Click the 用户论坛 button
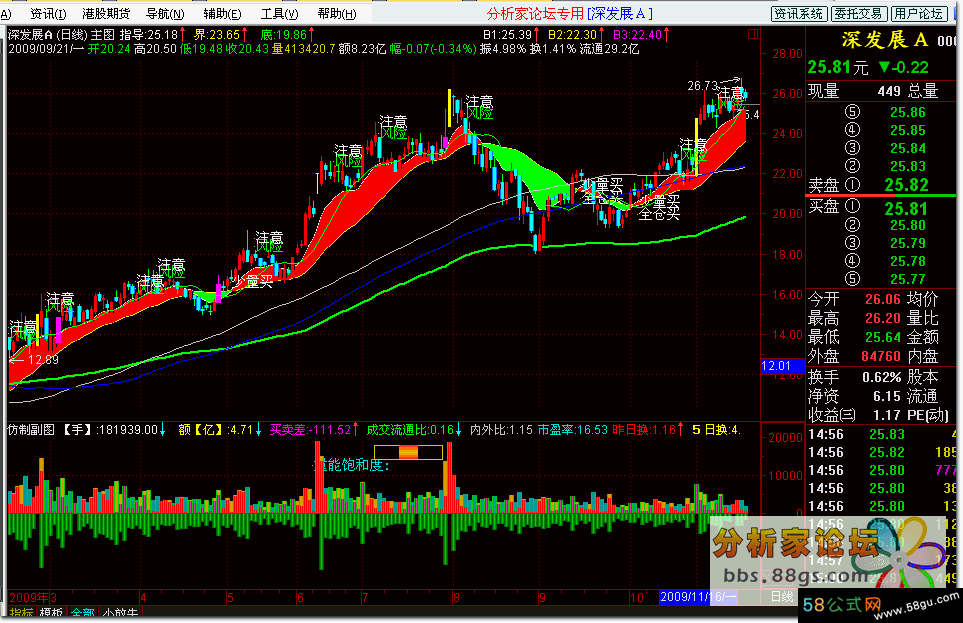The height and width of the screenshot is (623, 963). [x=918, y=14]
